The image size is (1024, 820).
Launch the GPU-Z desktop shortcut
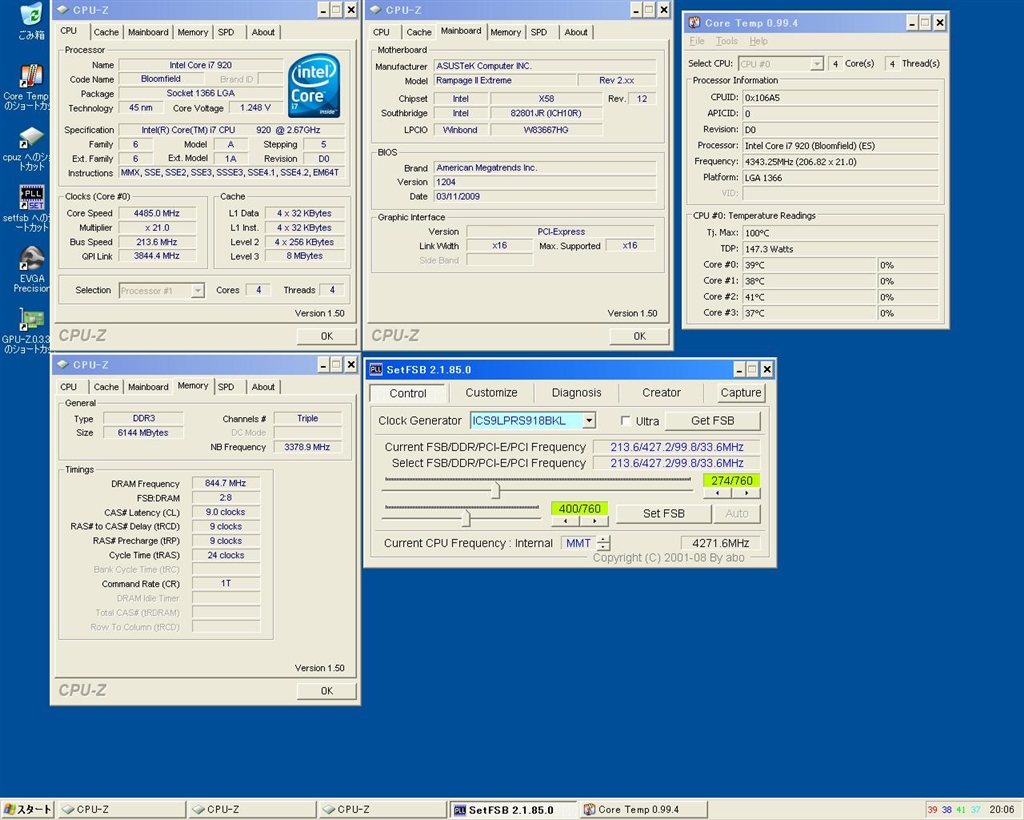point(30,320)
